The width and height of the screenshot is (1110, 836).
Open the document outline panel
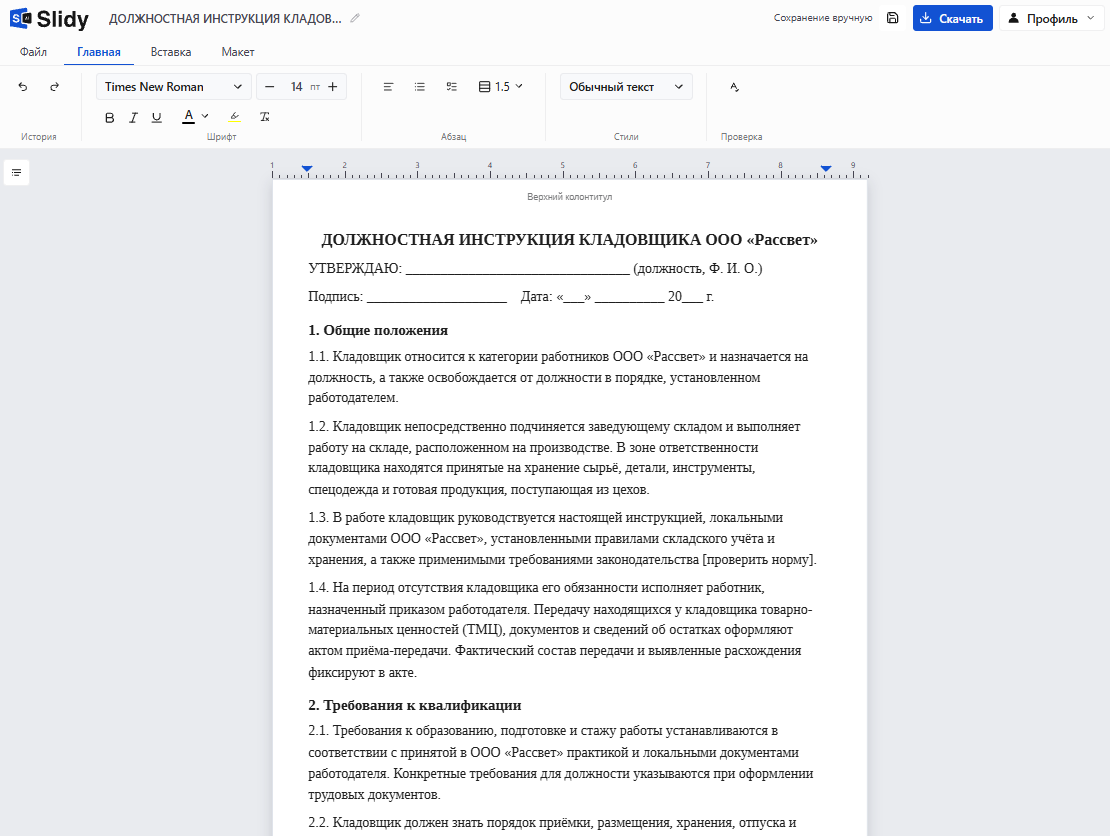point(16,172)
